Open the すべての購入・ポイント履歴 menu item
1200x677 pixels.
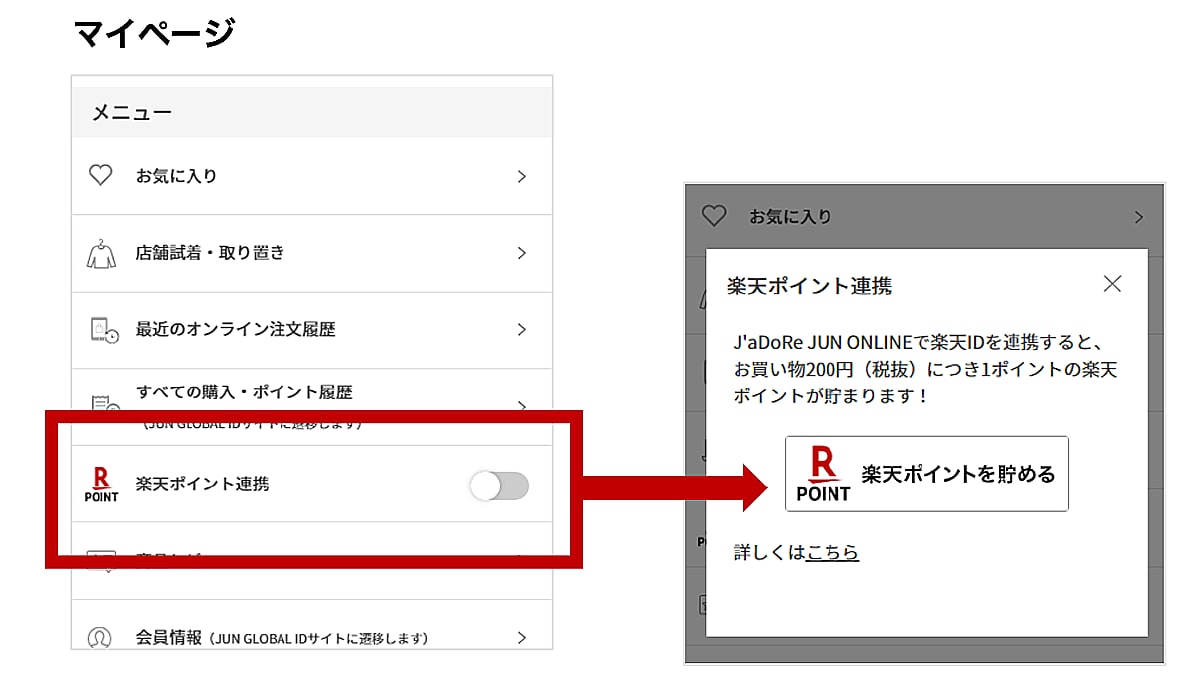[244, 393]
